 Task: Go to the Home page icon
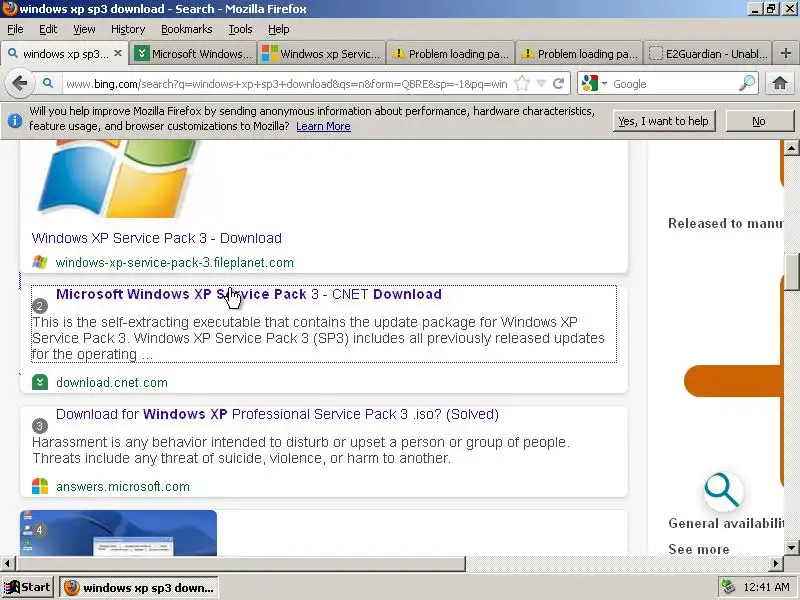(780, 83)
